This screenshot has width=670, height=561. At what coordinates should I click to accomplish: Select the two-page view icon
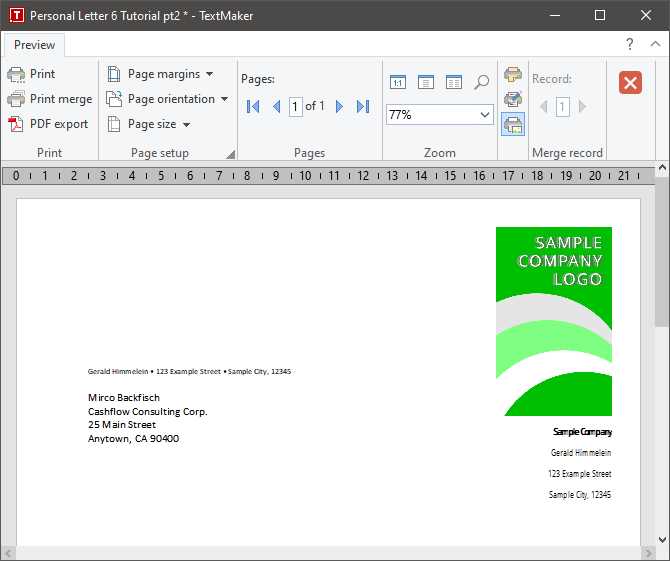click(x=453, y=82)
